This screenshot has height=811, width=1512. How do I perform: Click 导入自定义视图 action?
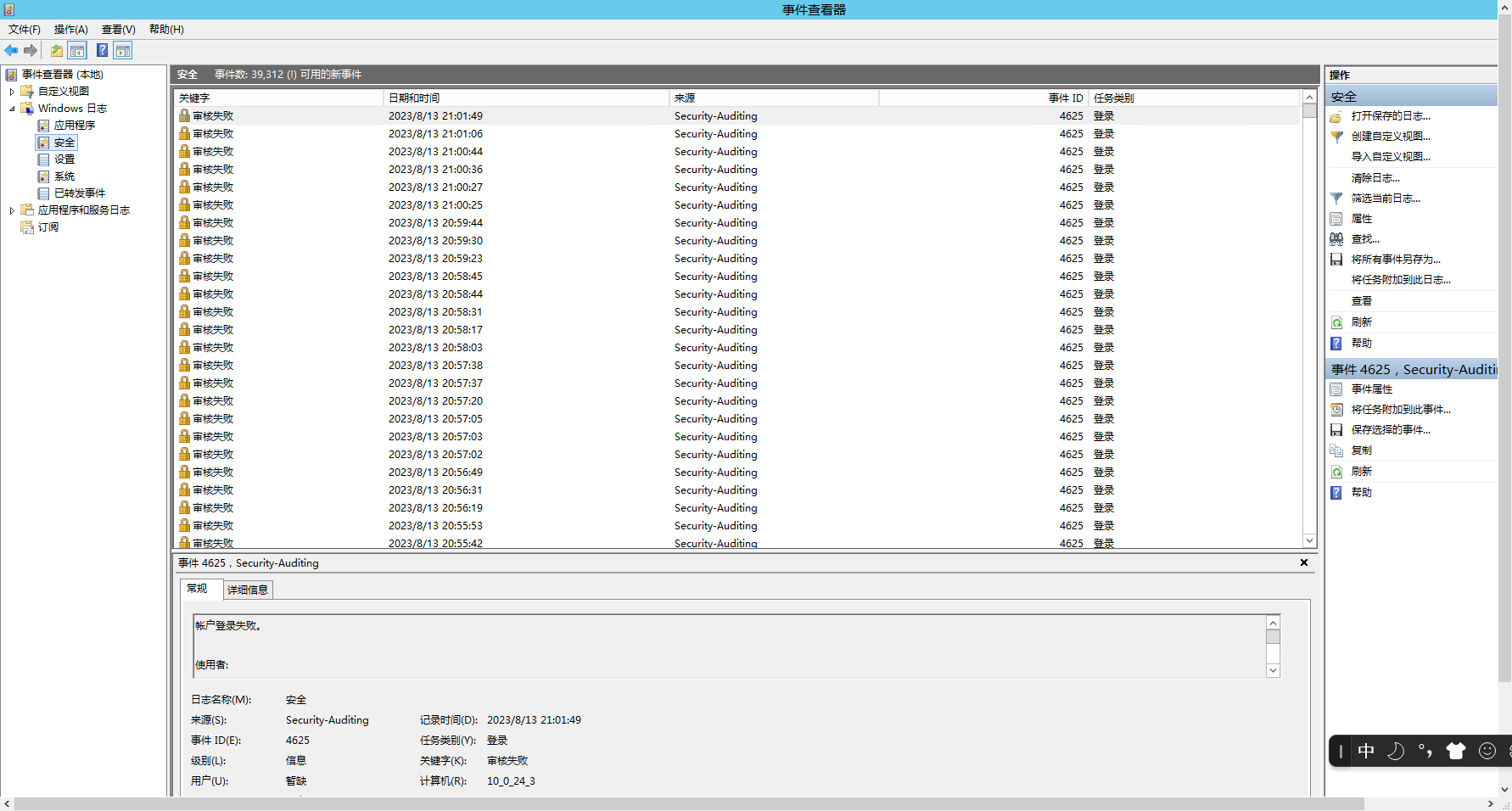(x=1390, y=156)
